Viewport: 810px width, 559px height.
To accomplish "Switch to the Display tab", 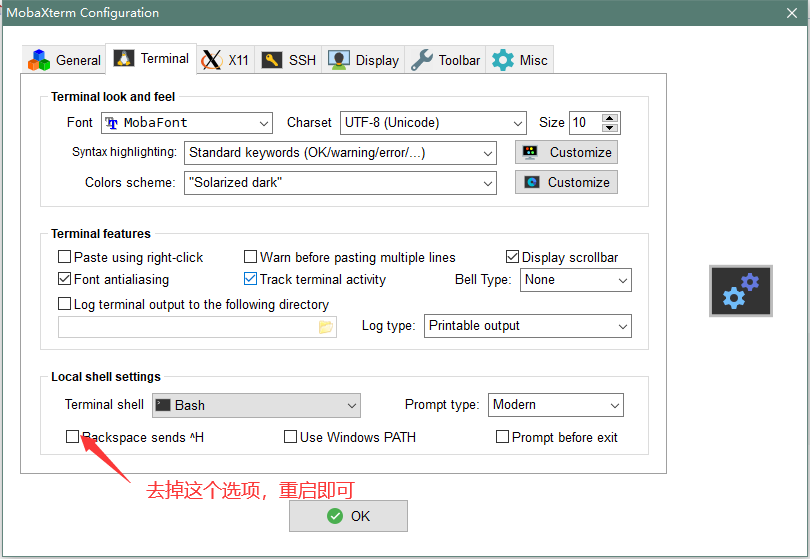I will click(363, 60).
